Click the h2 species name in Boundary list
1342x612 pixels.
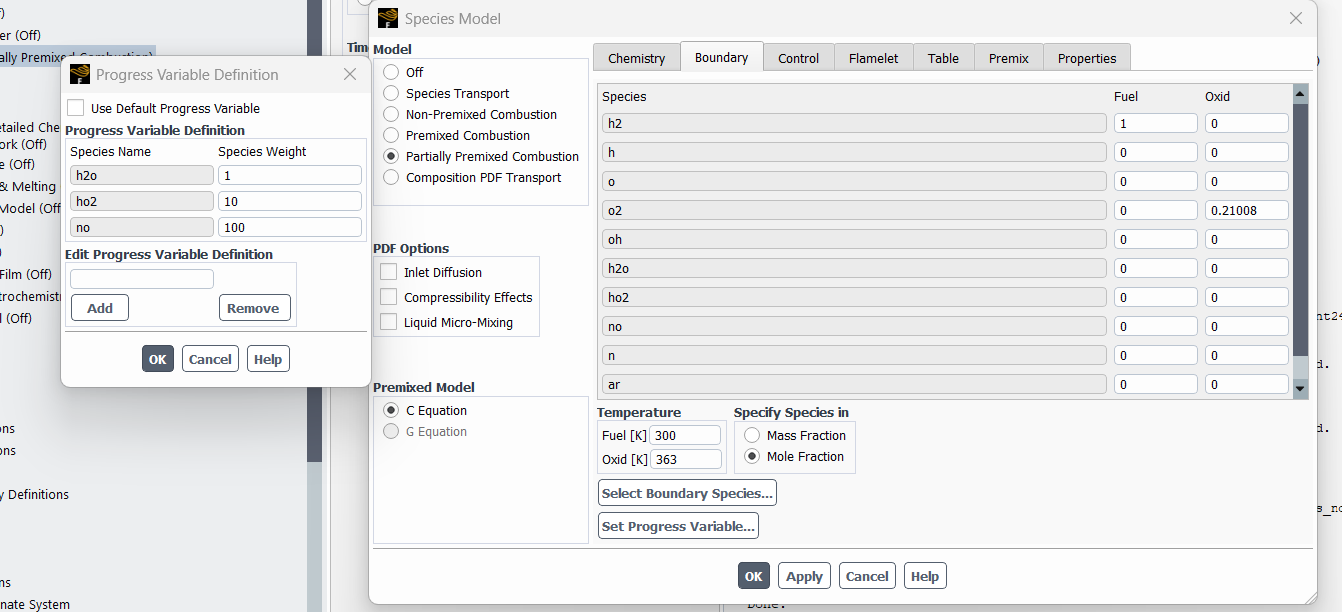[x=854, y=123]
